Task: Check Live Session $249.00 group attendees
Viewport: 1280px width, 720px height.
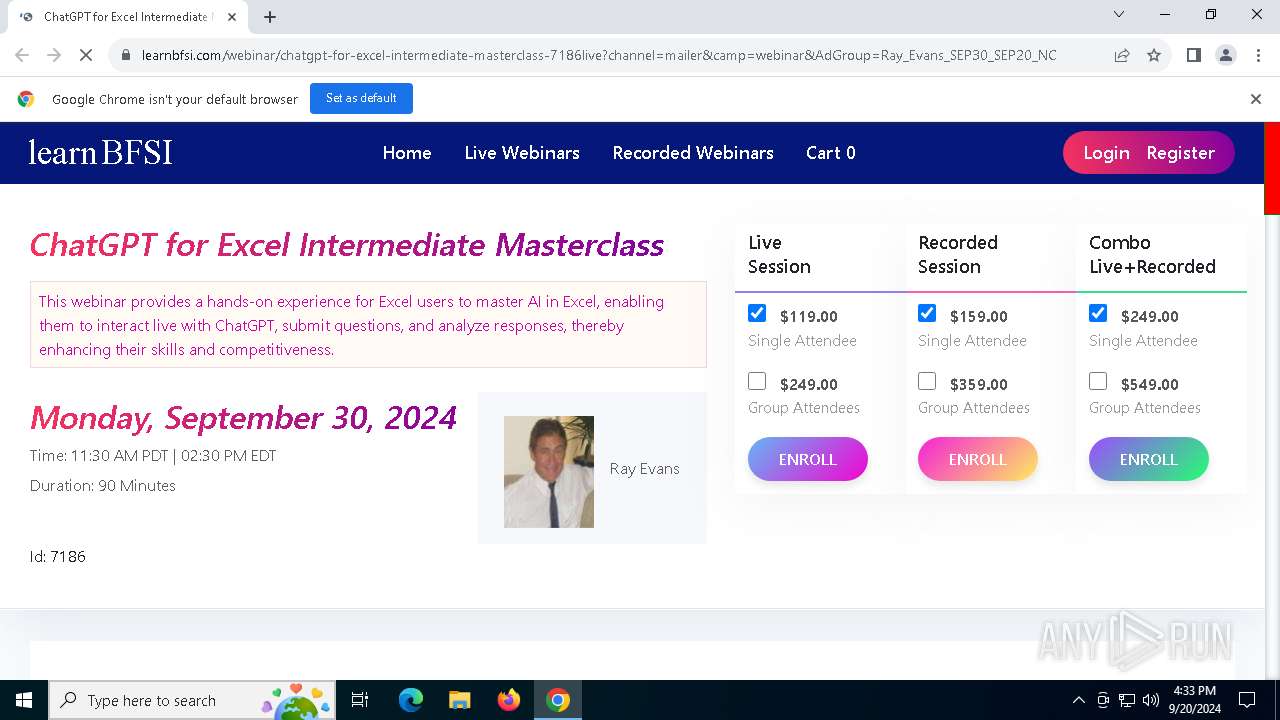Action: point(757,381)
